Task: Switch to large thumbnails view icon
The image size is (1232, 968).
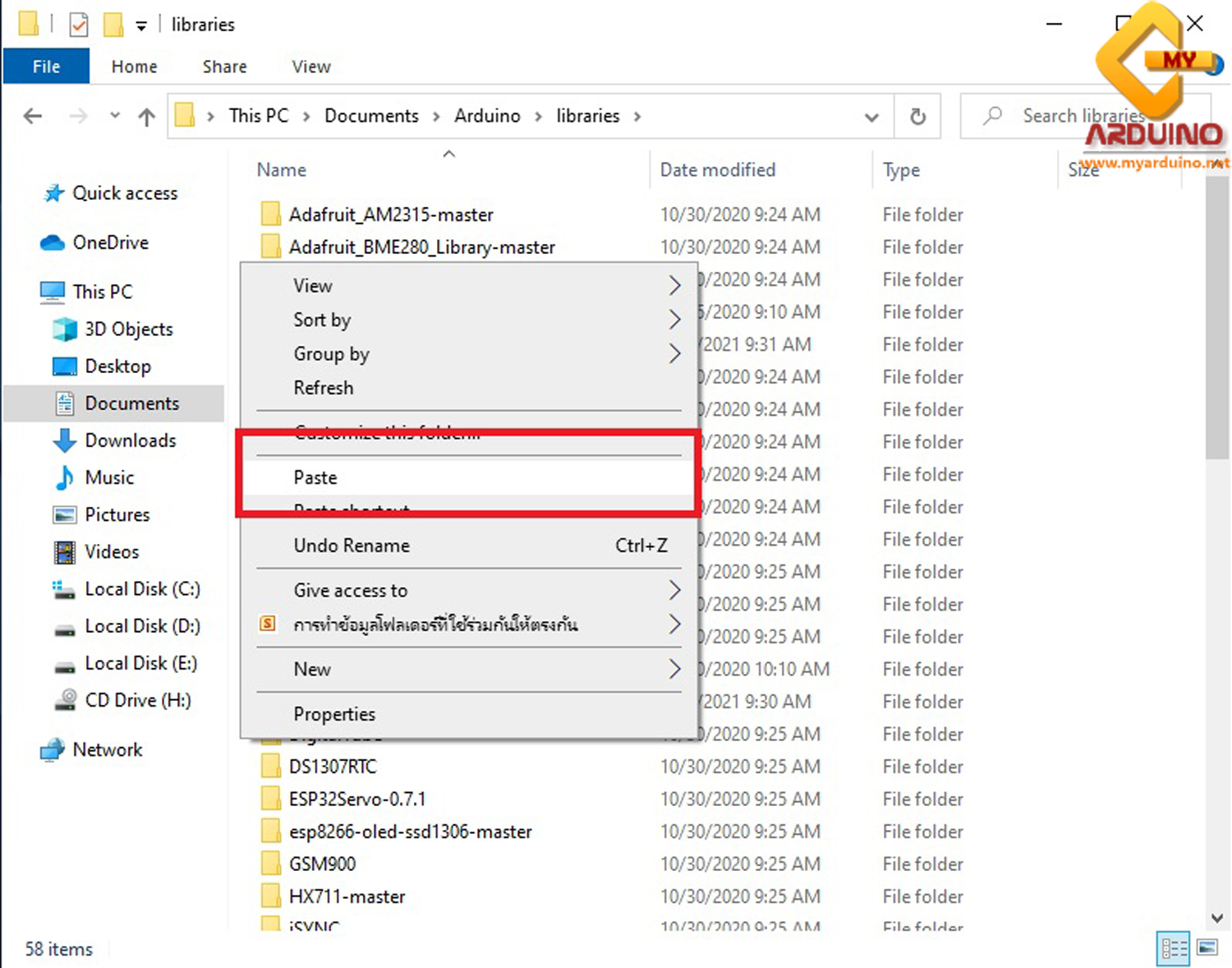Action: [1207, 948]
